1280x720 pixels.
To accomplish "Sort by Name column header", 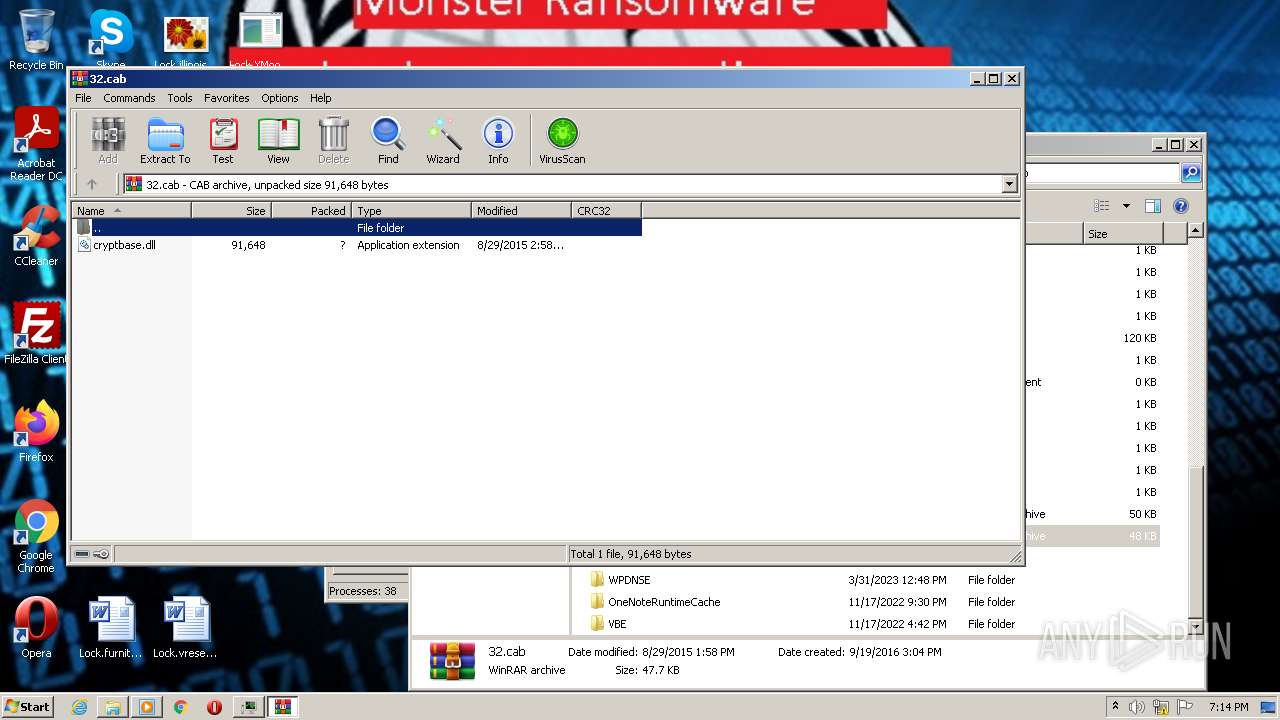I will tap(131, 211).
